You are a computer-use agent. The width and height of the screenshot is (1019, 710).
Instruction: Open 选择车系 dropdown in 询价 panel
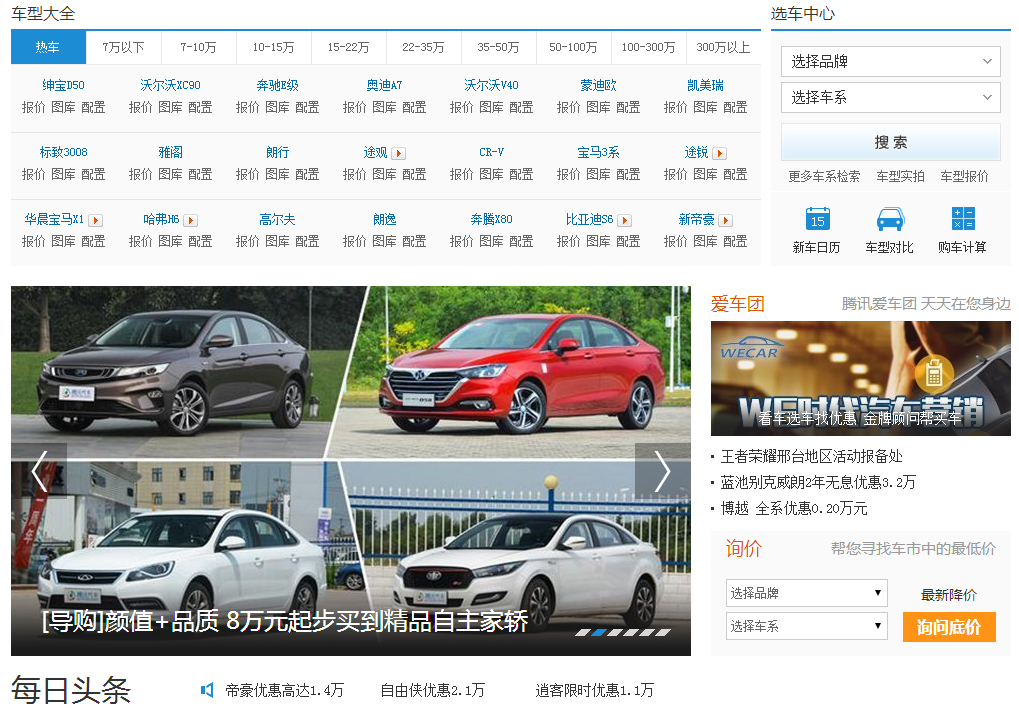pos(806,626)
